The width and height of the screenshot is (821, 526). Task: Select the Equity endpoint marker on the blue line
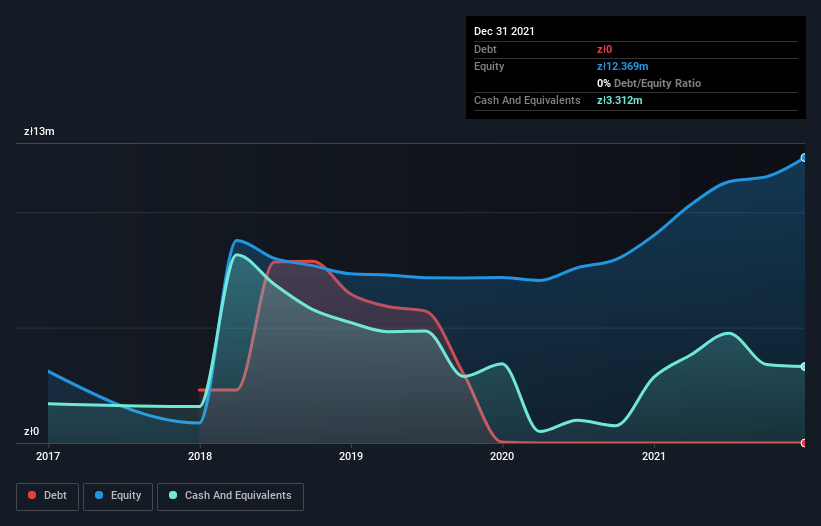pyautogui.click(x=804, y=158)
